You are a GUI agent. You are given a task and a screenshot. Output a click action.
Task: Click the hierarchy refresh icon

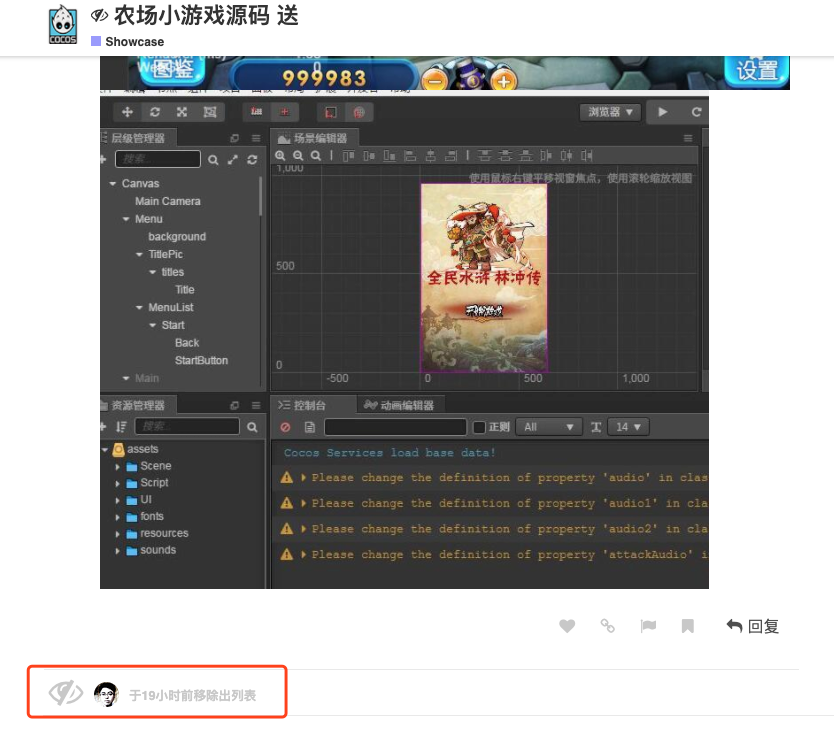(252, 160)
